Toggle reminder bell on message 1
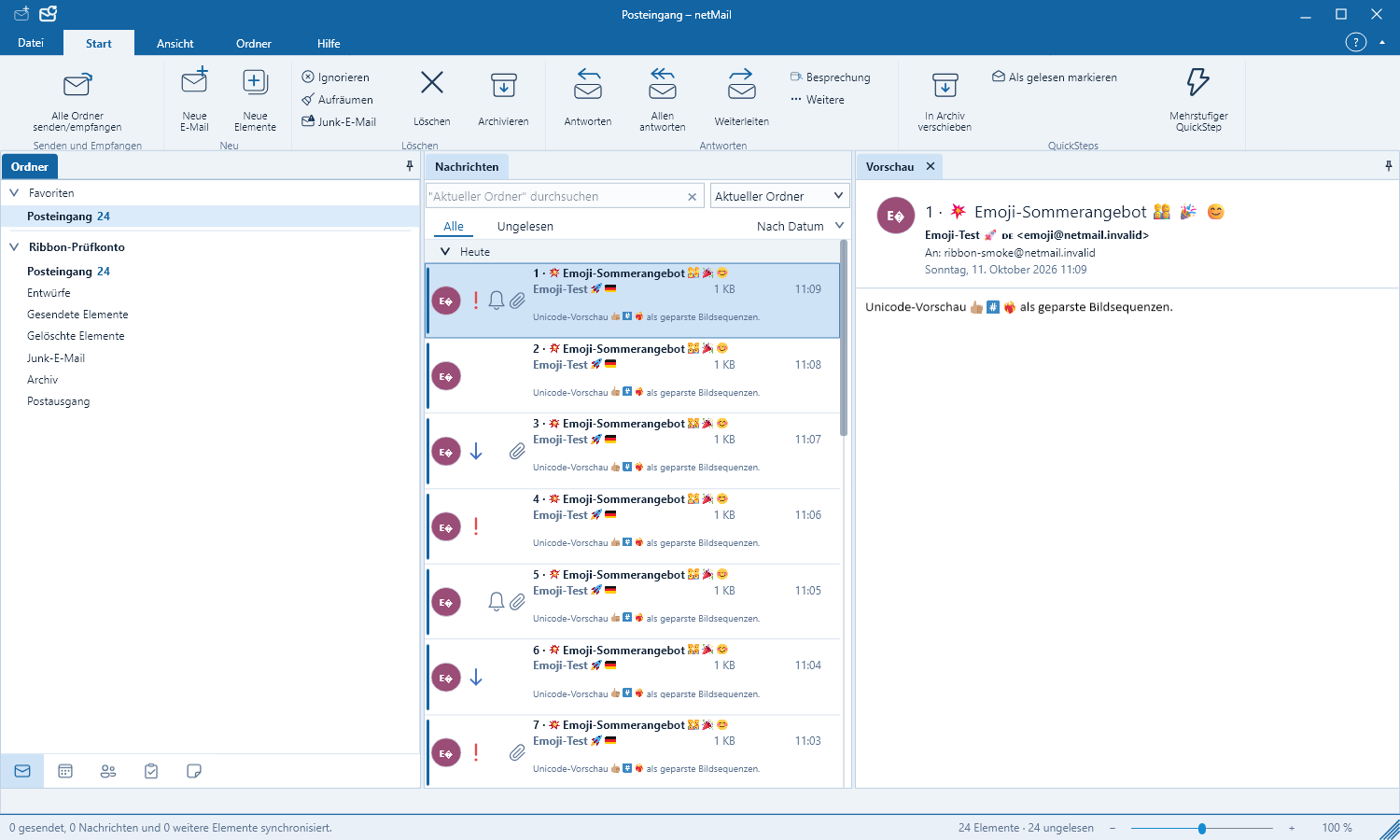Image resolution: width=1400 pixels, height=840 pixels. [497, 301]
